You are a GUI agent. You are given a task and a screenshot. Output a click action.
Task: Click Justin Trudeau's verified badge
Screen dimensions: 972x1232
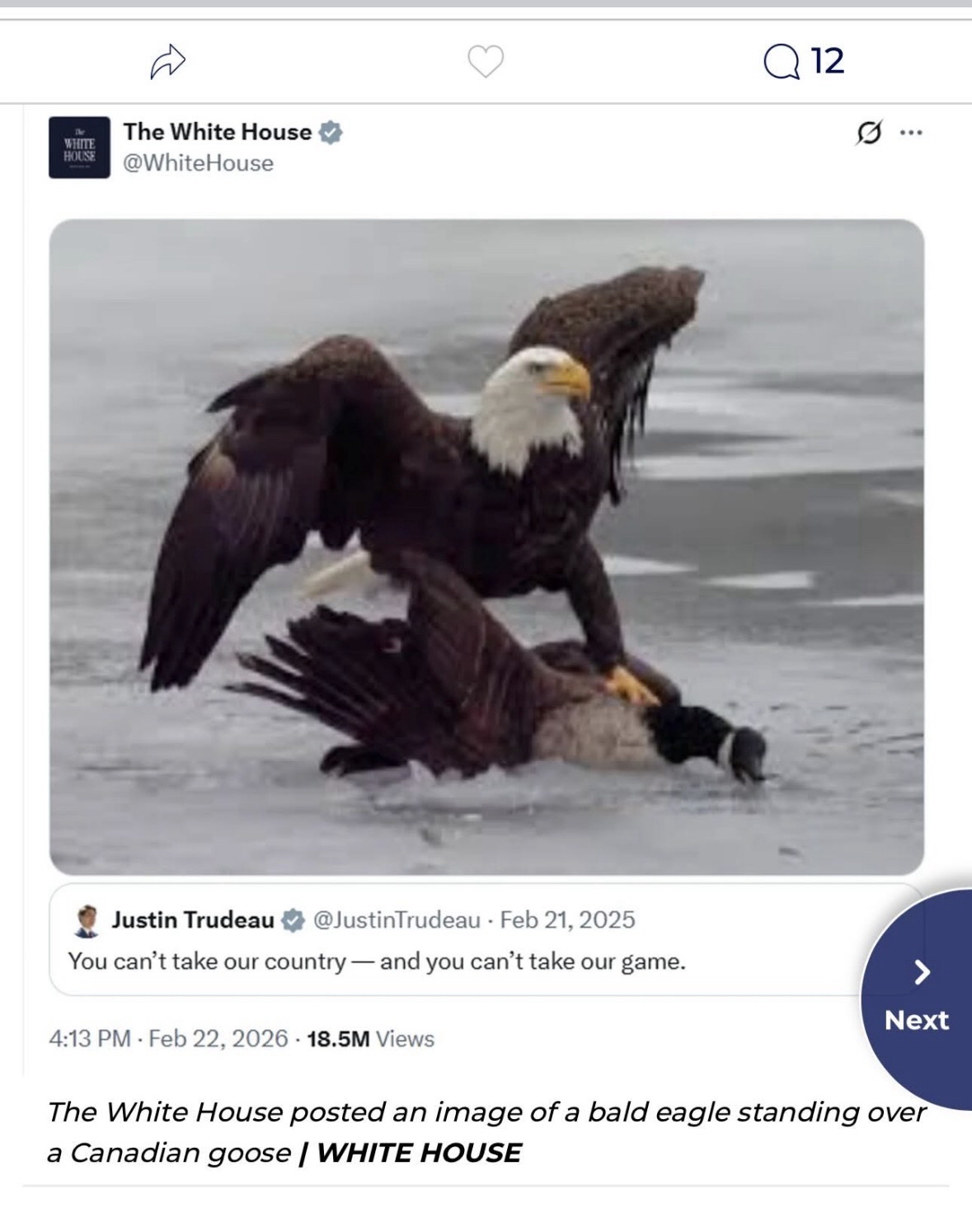(x=293, y=920)
